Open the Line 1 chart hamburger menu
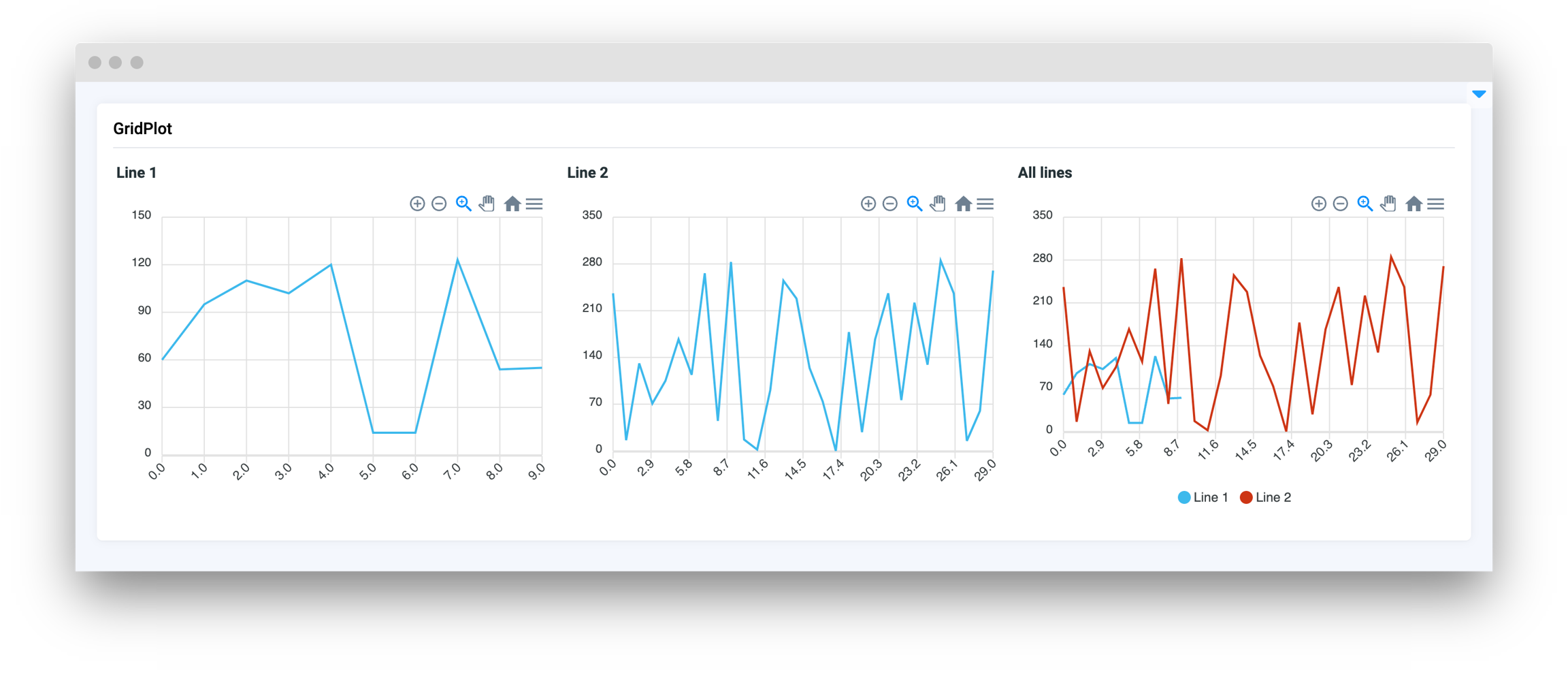Viewport: 1568px width, 679px height. [x=534, y=204]
